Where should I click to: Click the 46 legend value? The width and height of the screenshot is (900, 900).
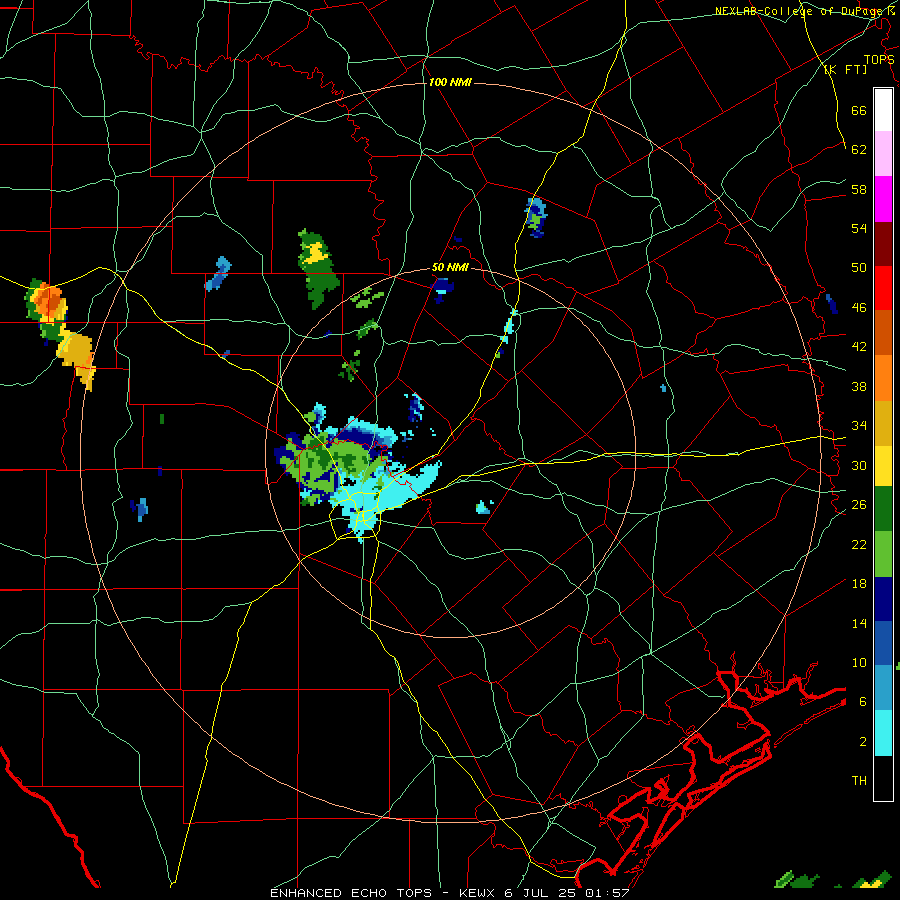pyautogui.click(x=859, y=308)
